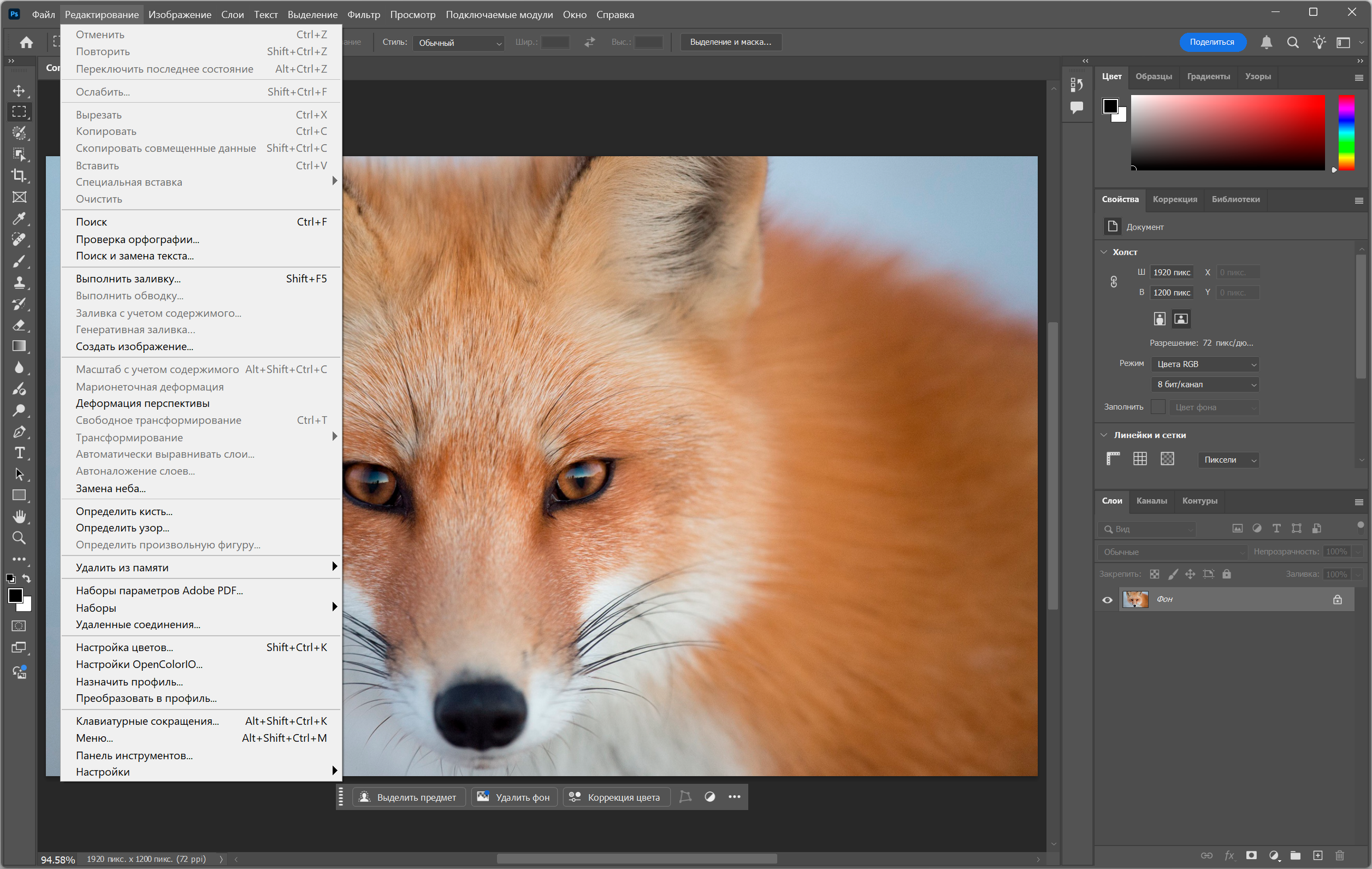Hide the Фон layer via eye icon

pyautogui.click(x=1107, y=600)
